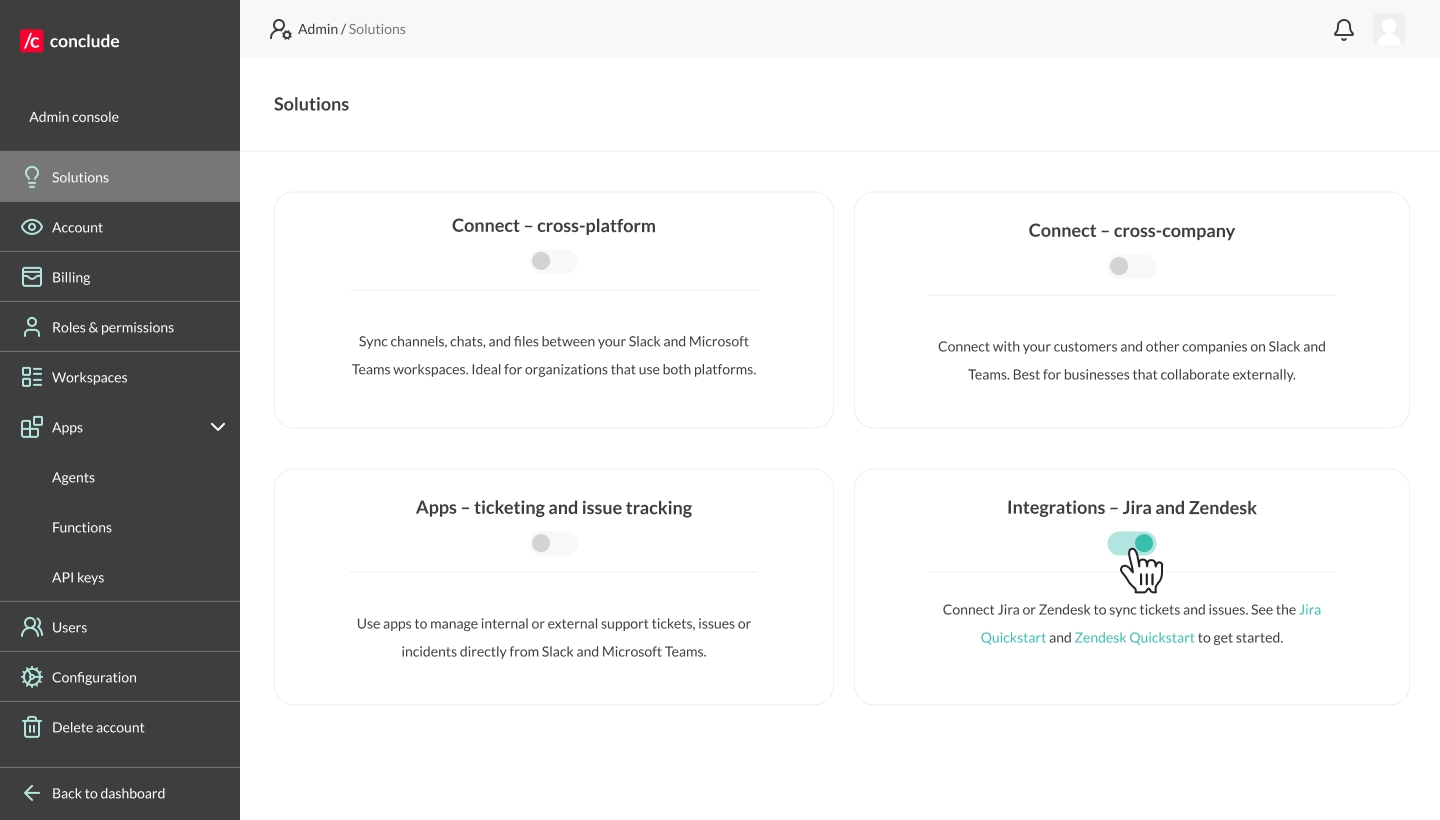Open the Zendesk Quickstart link

[1134, 637]
